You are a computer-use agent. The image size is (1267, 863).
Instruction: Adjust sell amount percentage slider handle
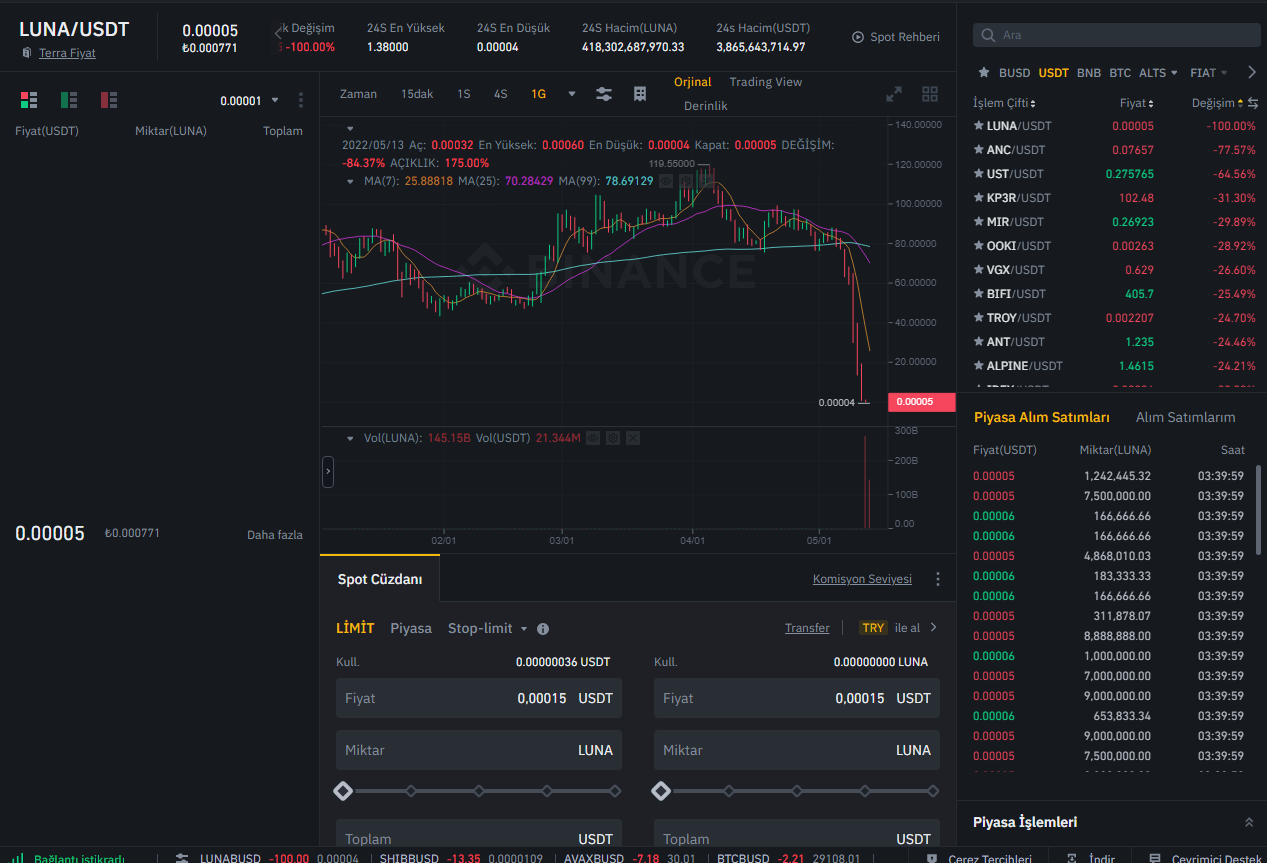pyautogui.click(x=661, y=791)
